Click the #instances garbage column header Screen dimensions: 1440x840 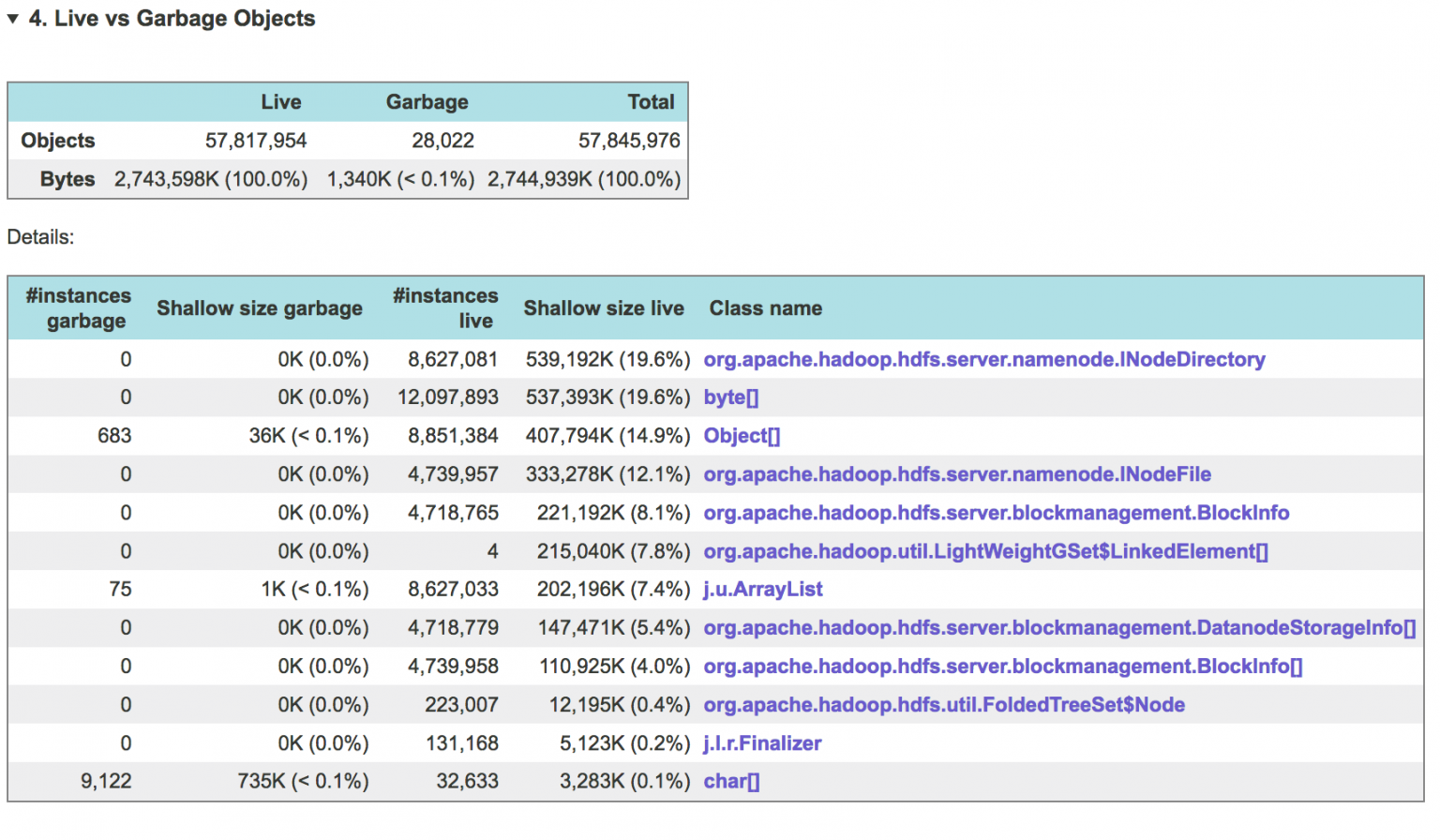78,307
